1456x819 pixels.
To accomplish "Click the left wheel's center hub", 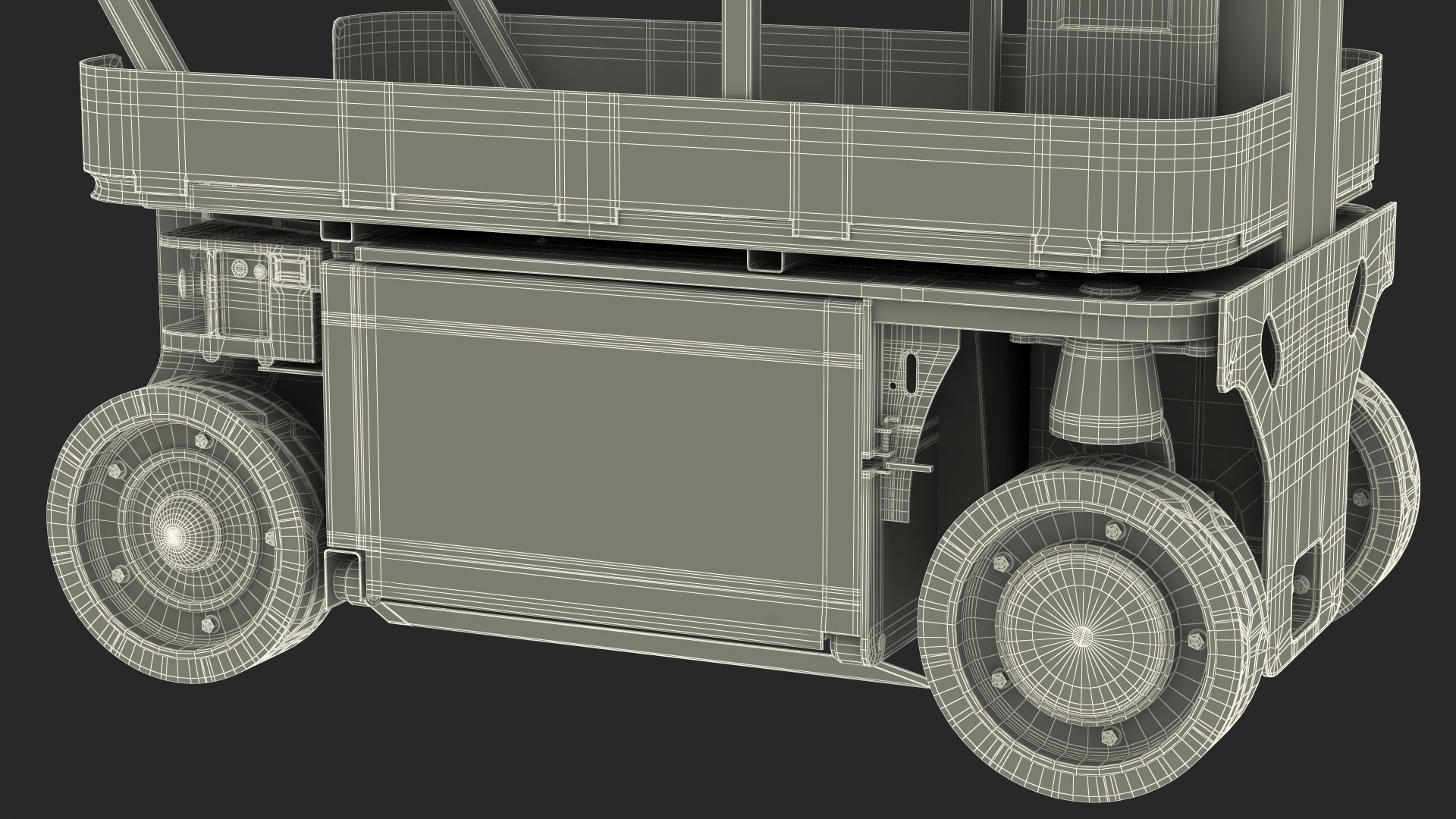I will point(175,536).
